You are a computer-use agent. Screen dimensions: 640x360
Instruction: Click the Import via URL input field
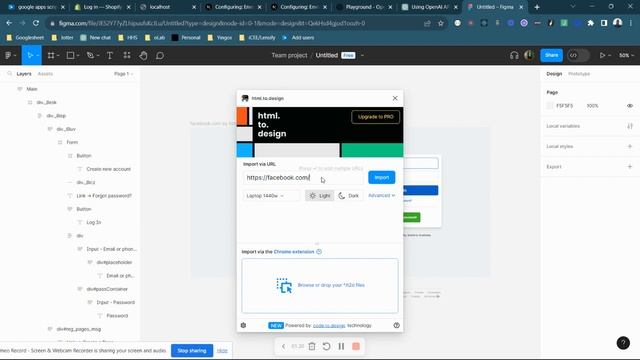(302, 178)
